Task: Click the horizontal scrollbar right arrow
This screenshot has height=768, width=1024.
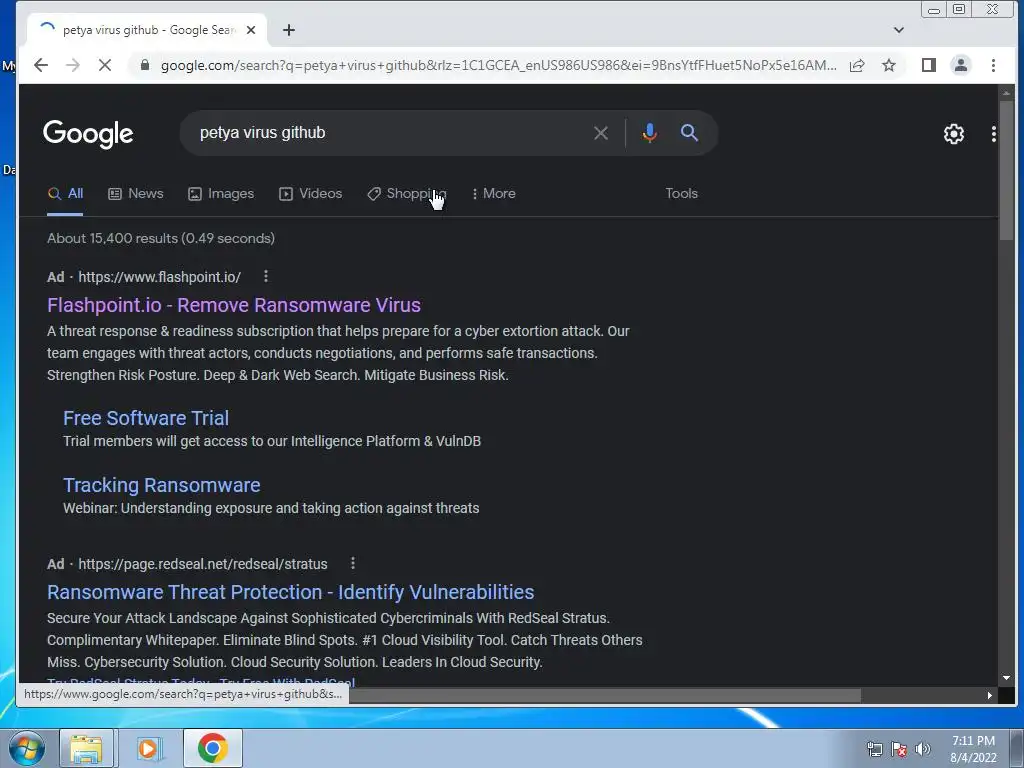Action: (990, 696)
